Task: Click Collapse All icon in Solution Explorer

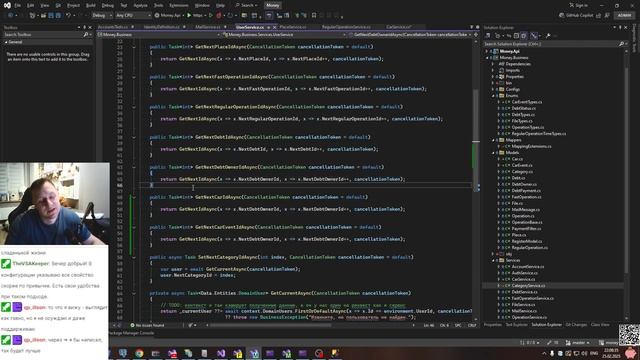Action: click(516, 36)
